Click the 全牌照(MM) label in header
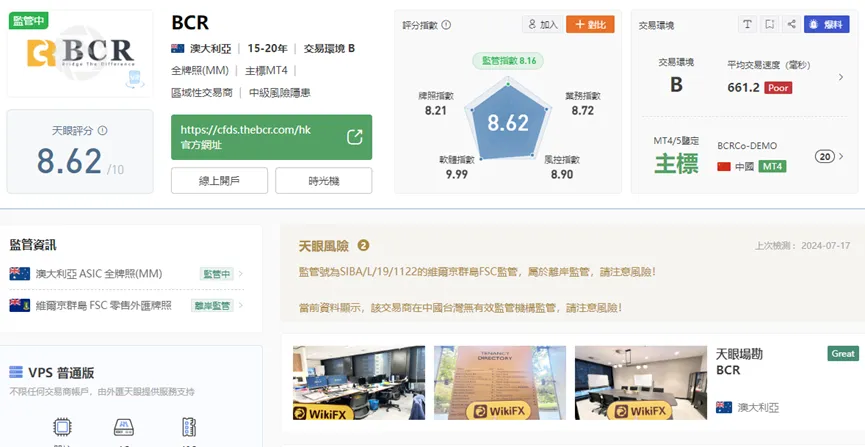Screen dimensions: 865x447 (200, 71)
